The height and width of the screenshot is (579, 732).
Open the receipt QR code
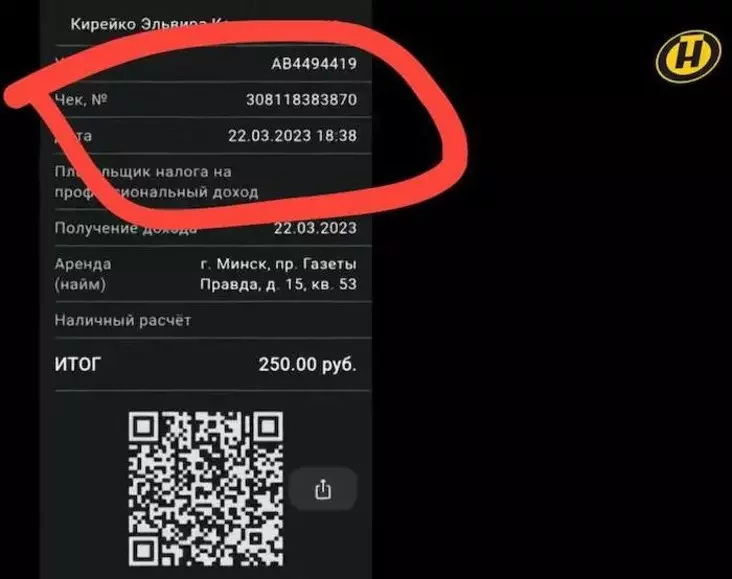pos(205,489)
